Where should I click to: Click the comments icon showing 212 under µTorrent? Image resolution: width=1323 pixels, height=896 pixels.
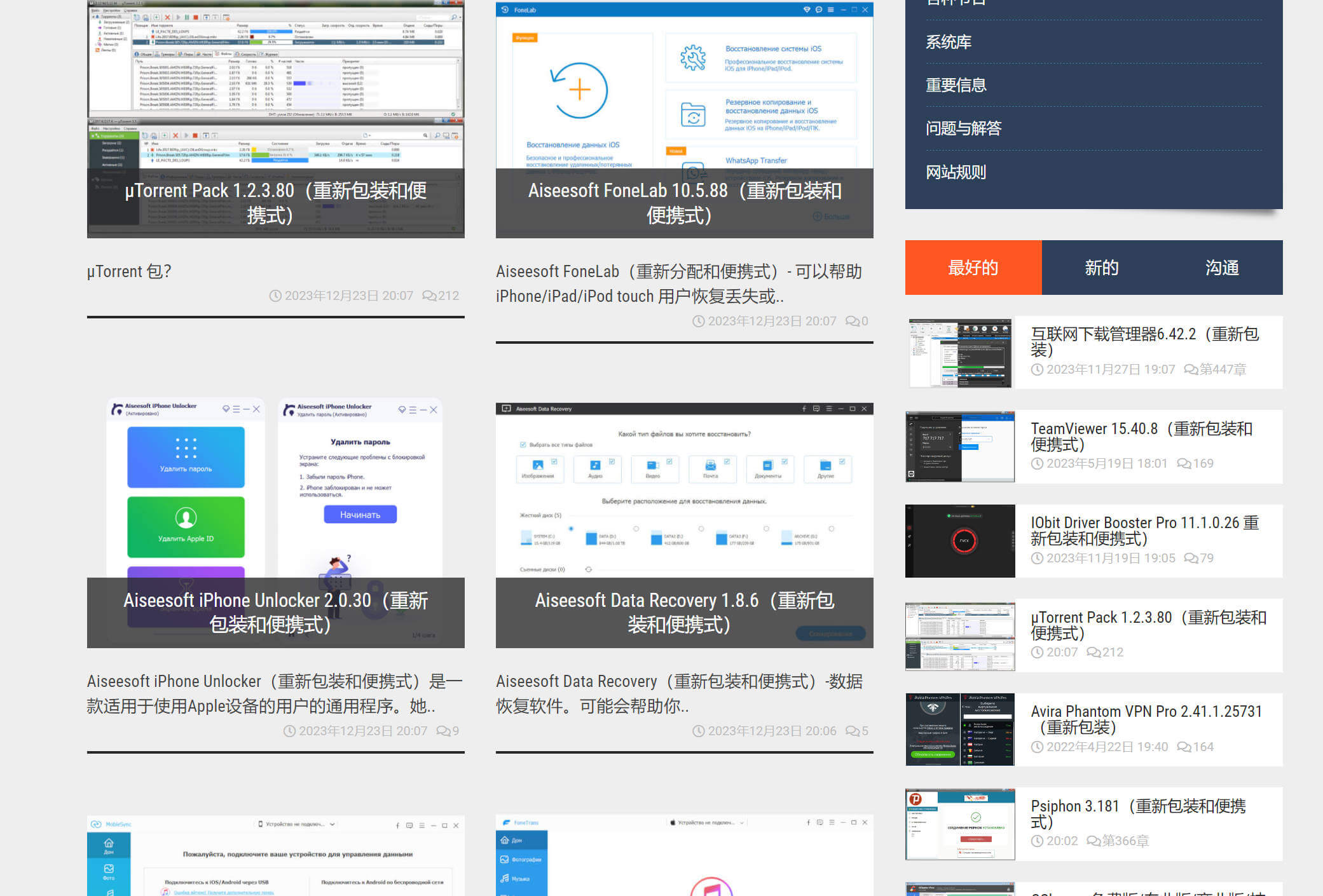click(430, 296)
